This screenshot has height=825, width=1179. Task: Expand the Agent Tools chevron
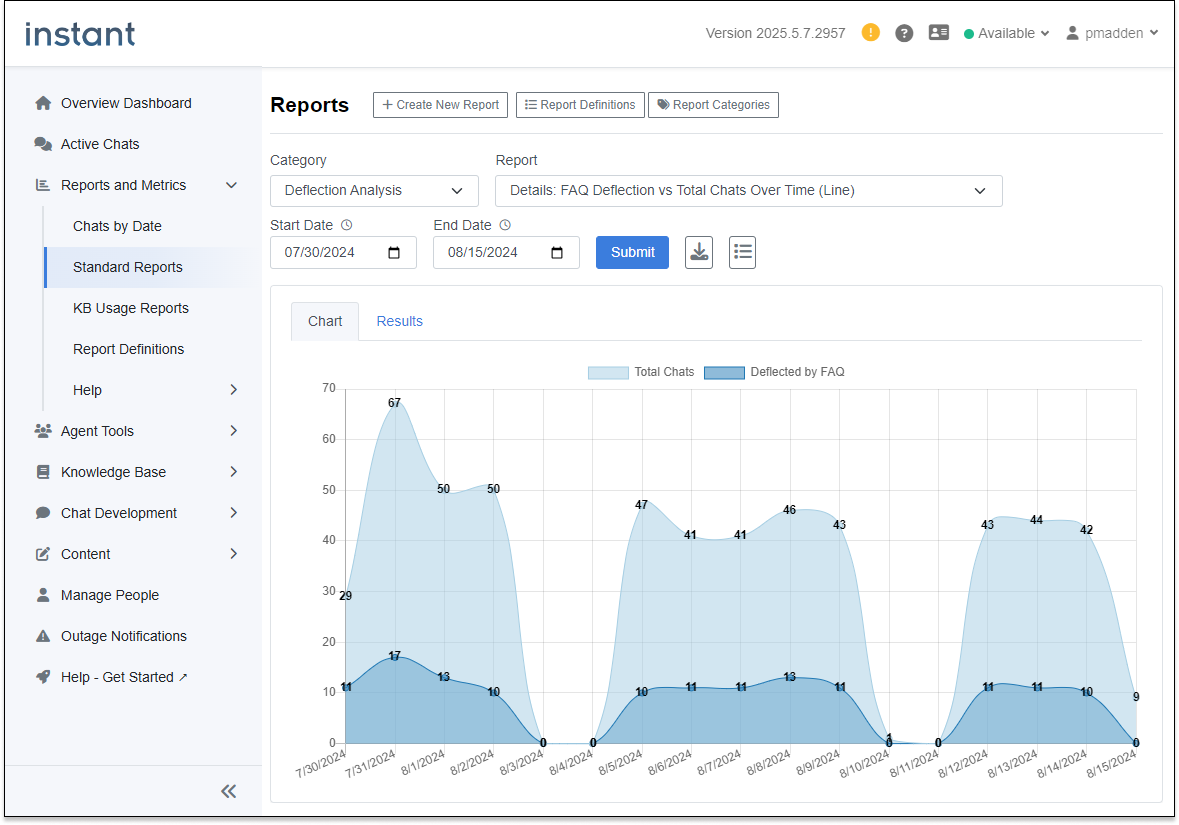pos(233,431)
